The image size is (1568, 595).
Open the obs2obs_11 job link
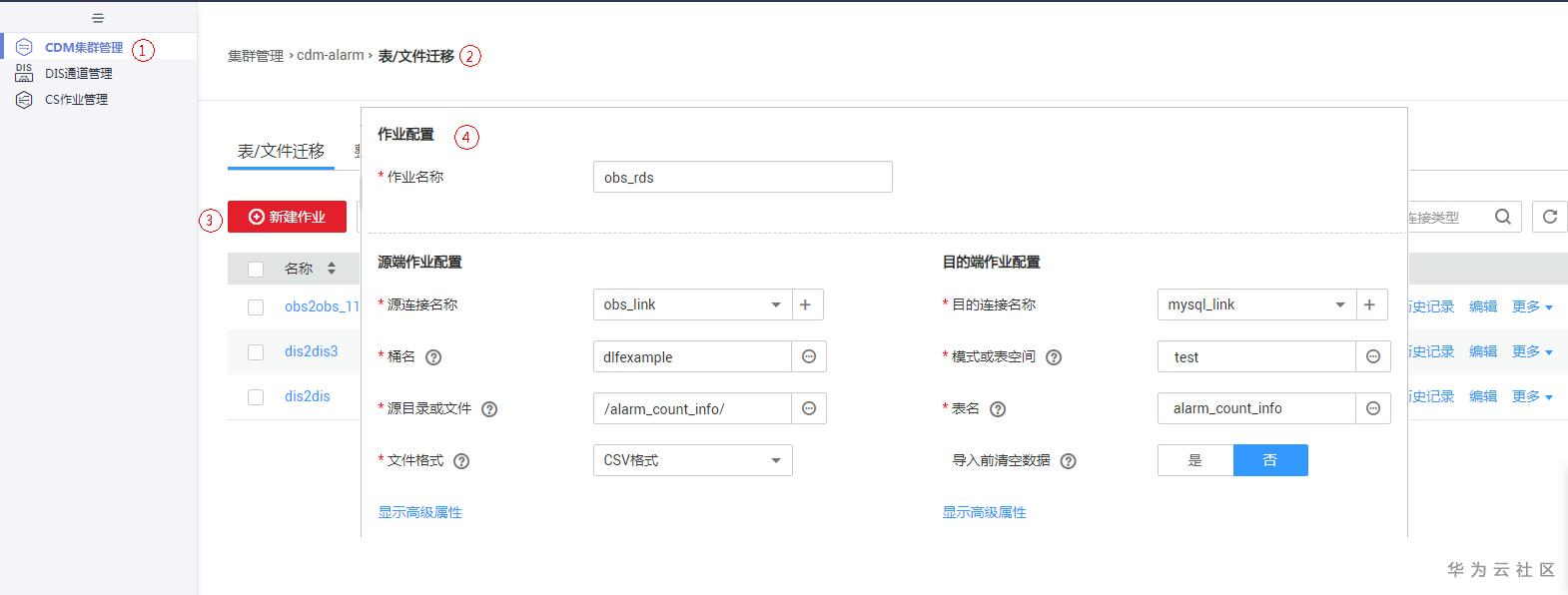pyautogui.click(x=322, y=306)
